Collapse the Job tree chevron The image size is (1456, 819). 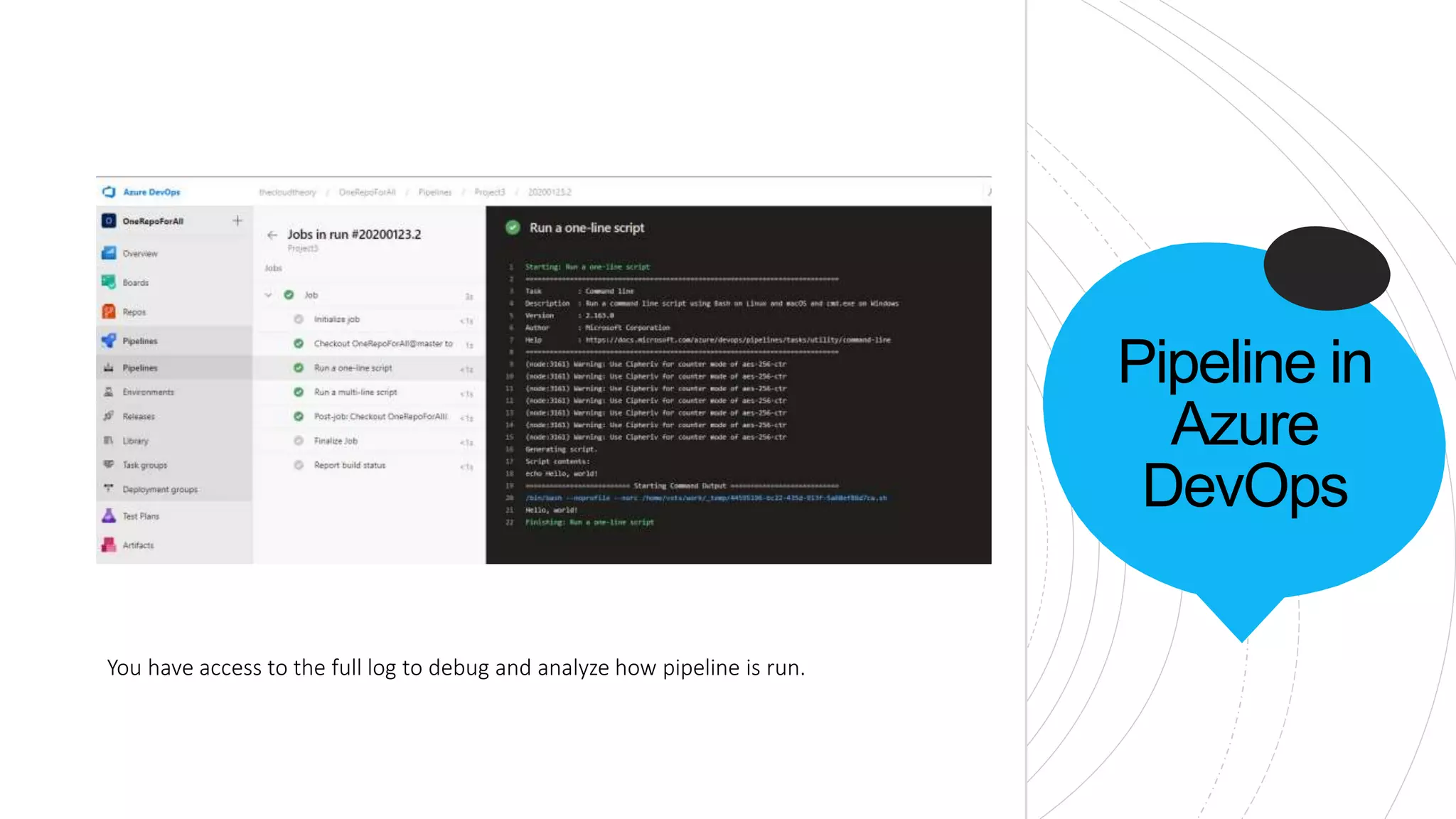[x=268, y=294]
